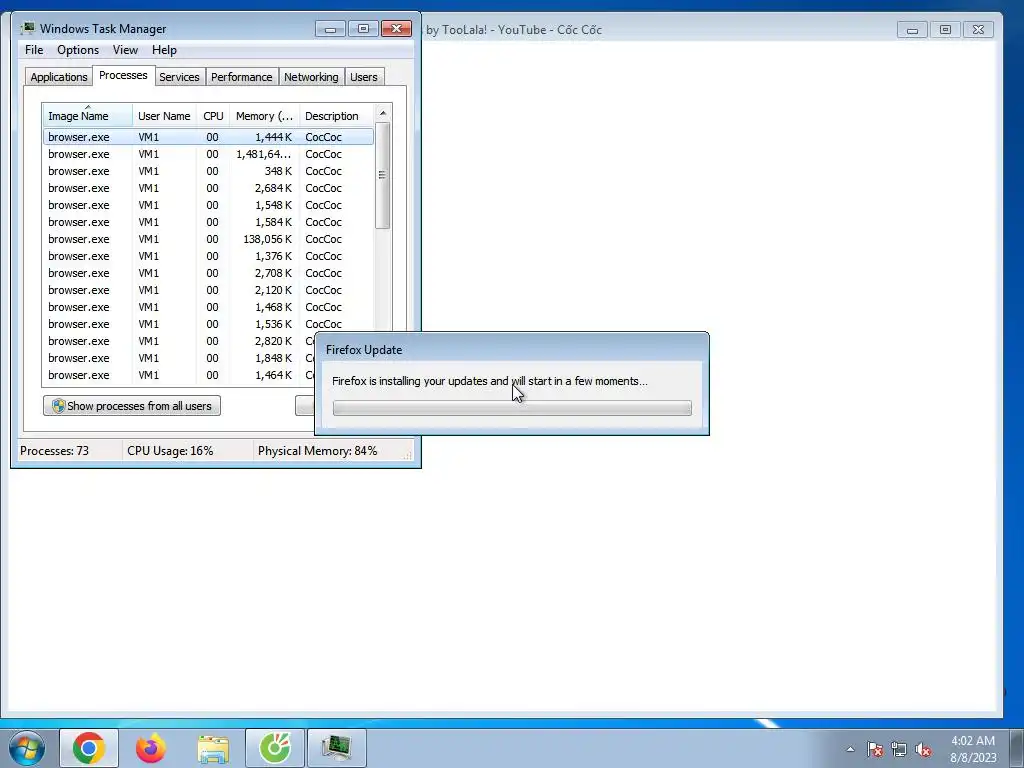Launch Google Chrome from taskbar
This screenshot has height=768, width=1024.
[89, 748]
